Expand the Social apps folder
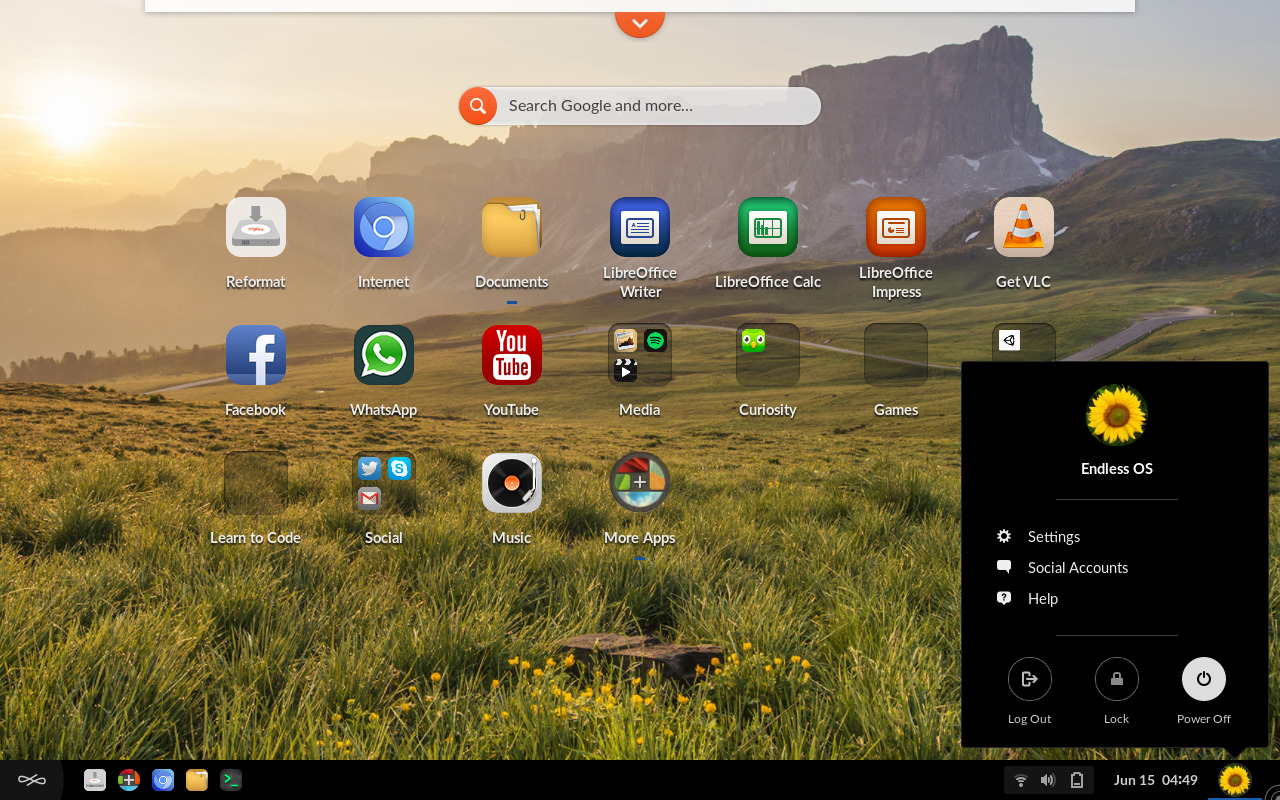 [384, 484]
